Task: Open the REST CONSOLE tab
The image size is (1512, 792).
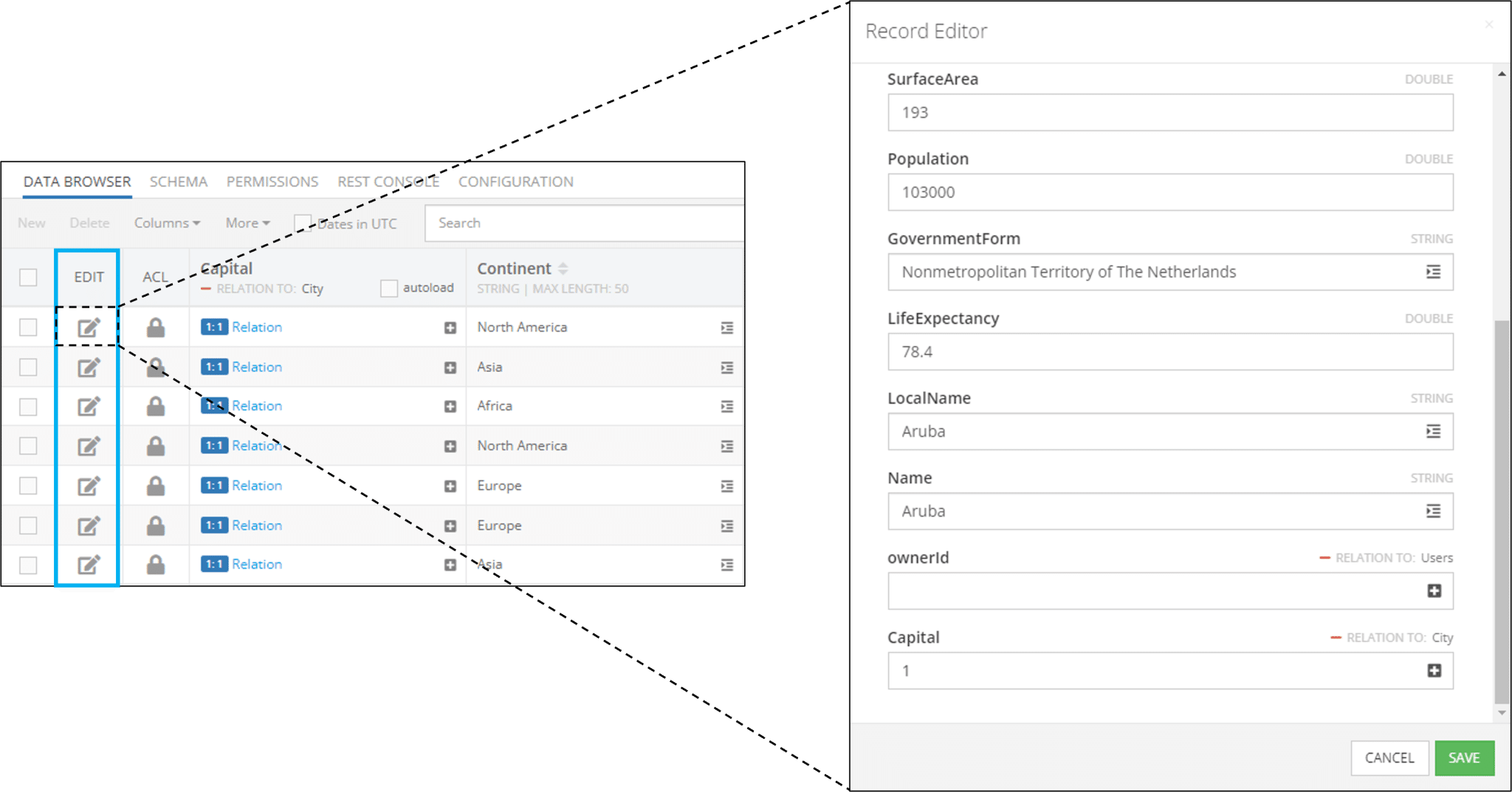Action: (x=388, y=182)
